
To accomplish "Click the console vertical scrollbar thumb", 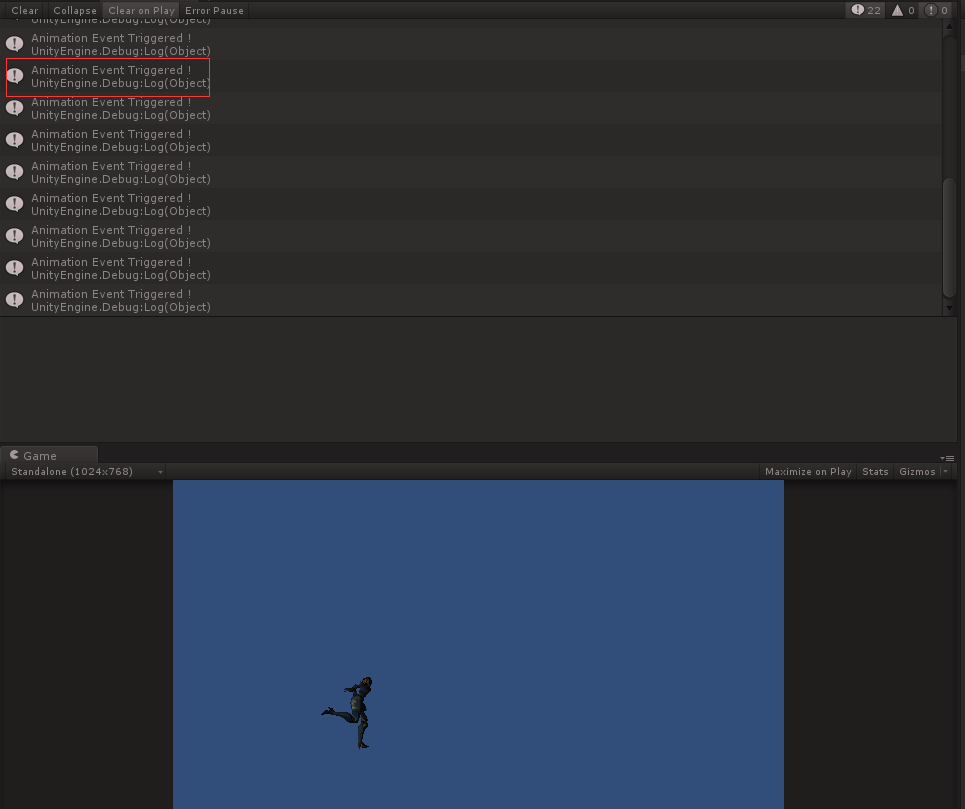I will tap(949, 237).
